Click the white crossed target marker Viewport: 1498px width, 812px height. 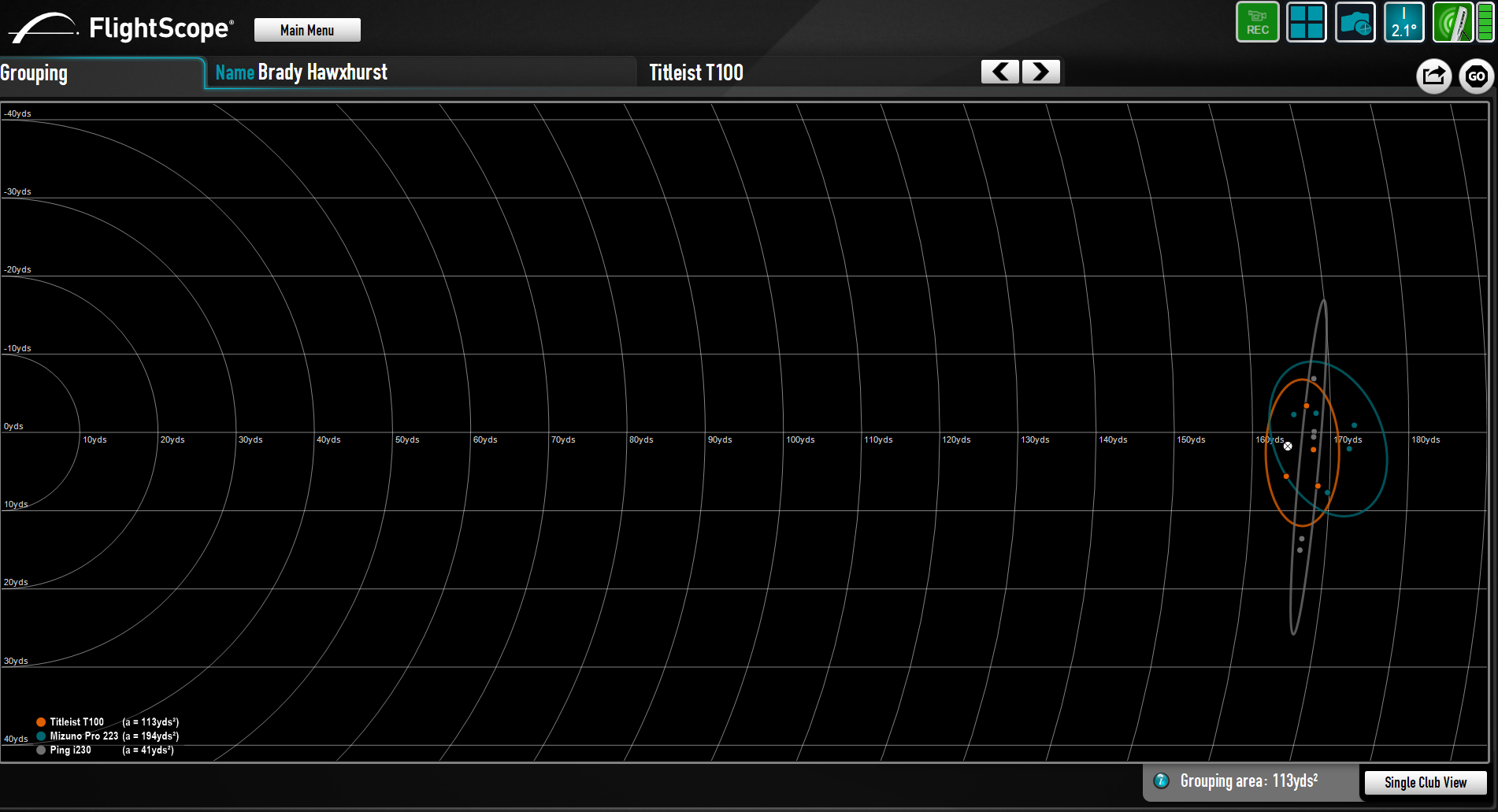click(x=1288, y=446)
